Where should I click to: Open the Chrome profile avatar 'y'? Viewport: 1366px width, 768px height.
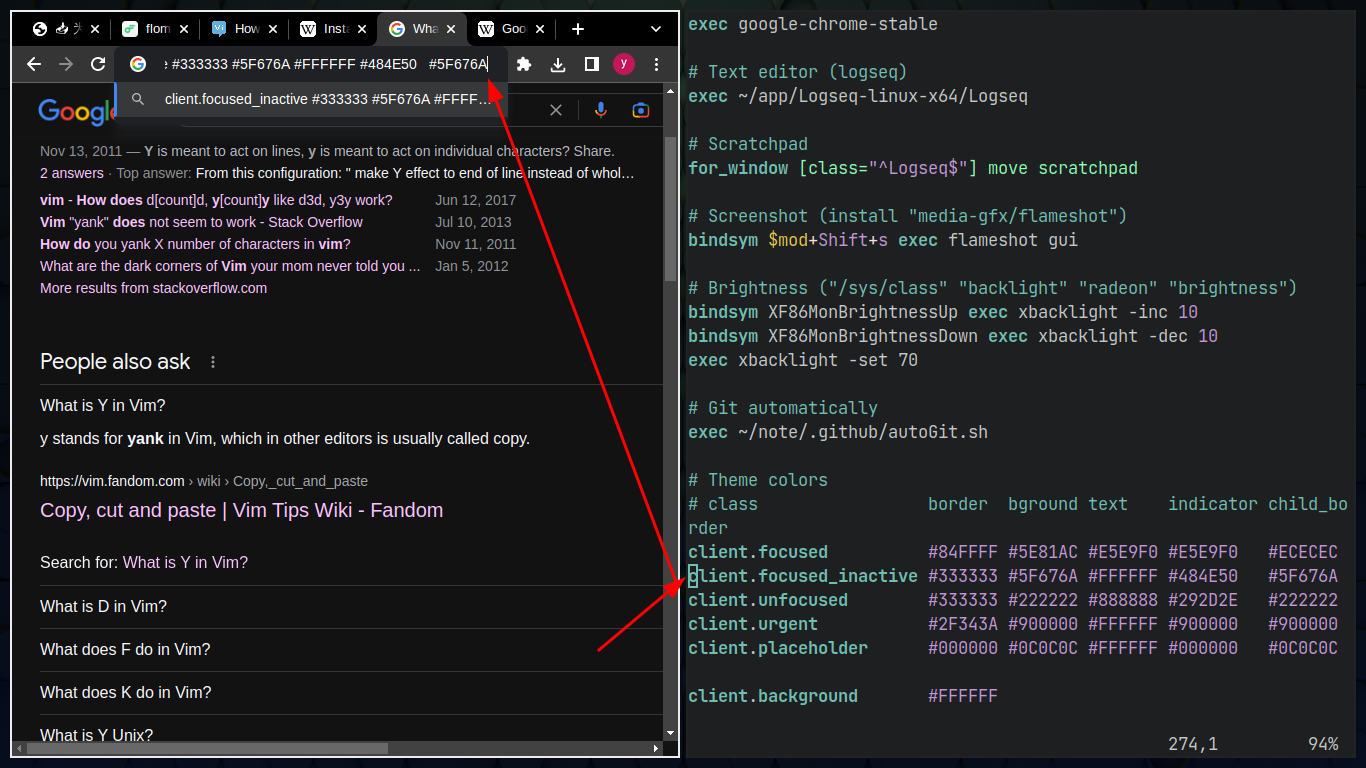[x=624, y=64]
